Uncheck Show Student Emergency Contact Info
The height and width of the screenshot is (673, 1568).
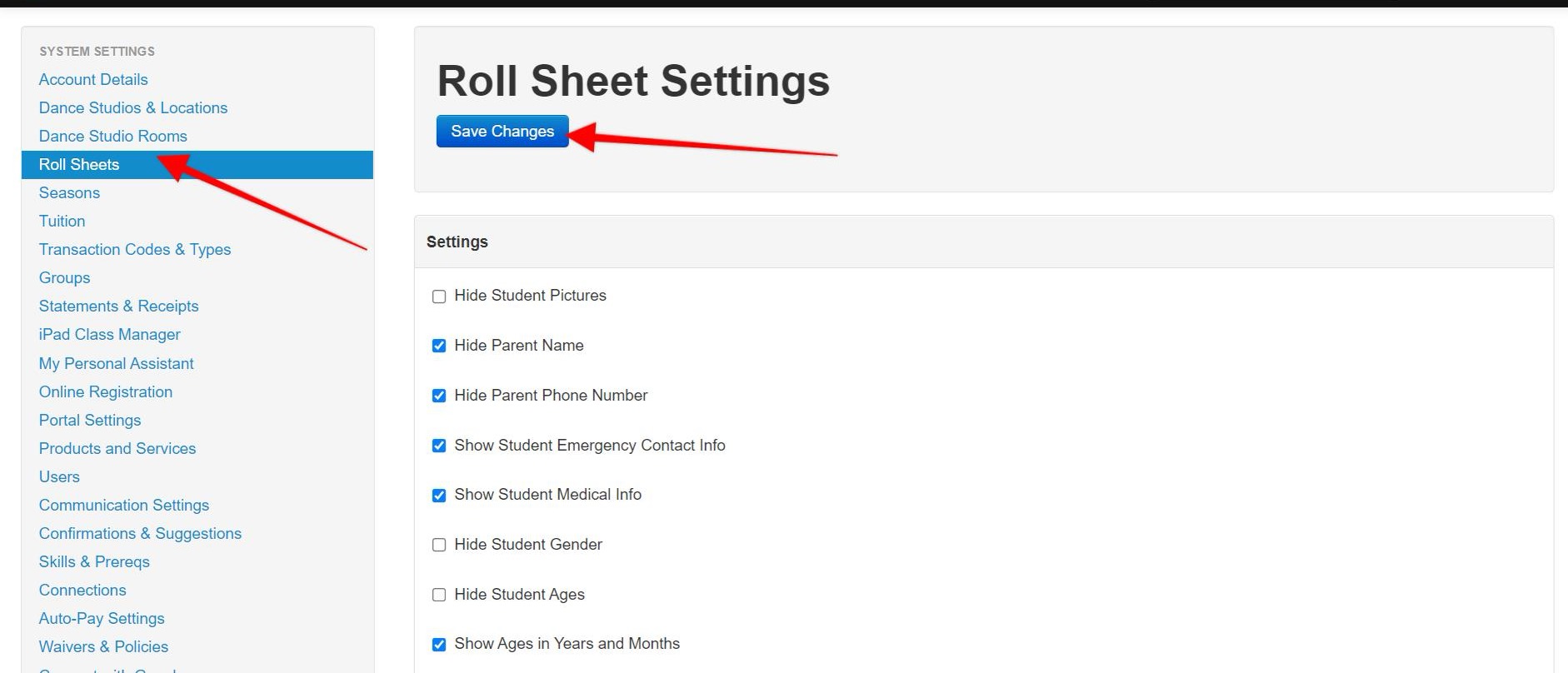[x=439, y=446]
